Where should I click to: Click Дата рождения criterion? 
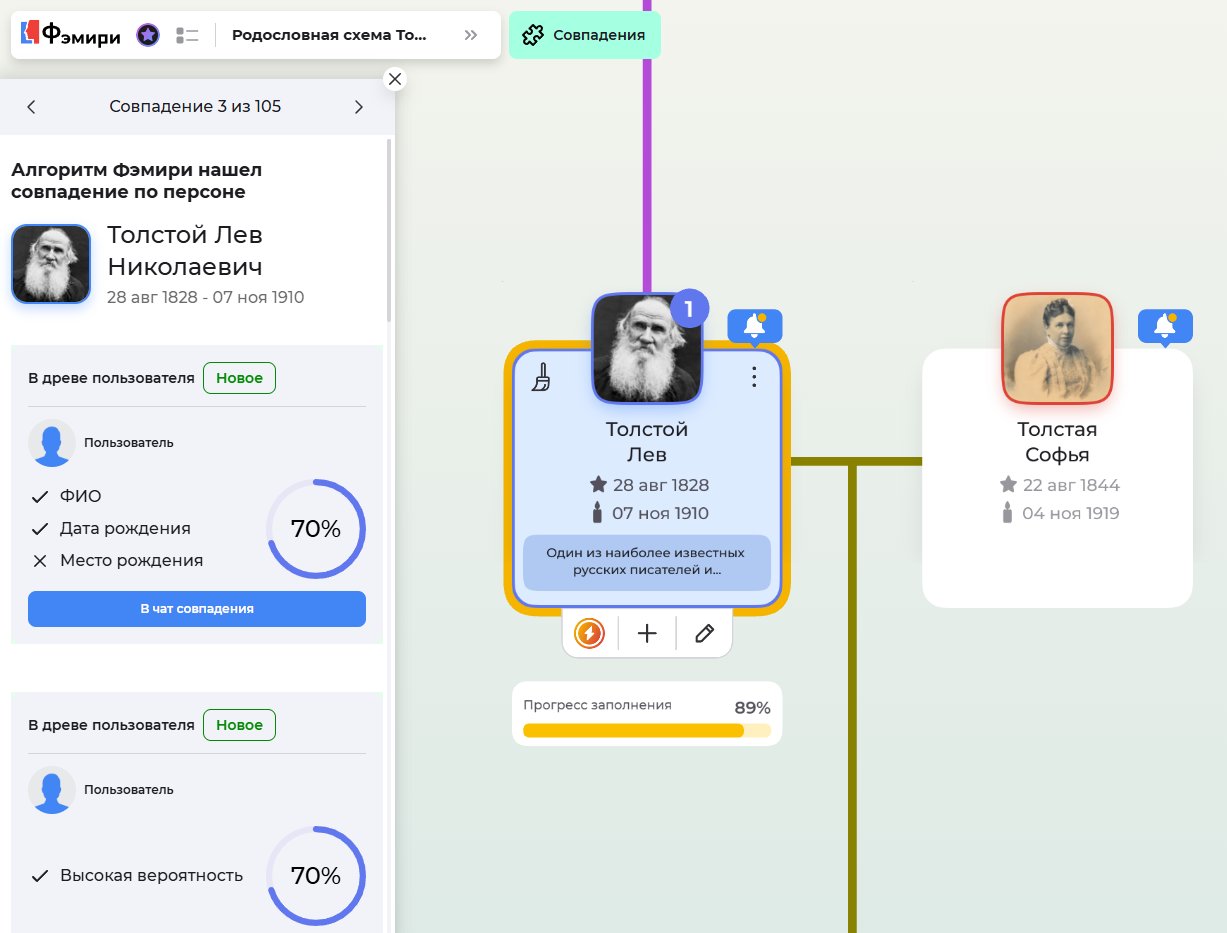pos(125,528)
